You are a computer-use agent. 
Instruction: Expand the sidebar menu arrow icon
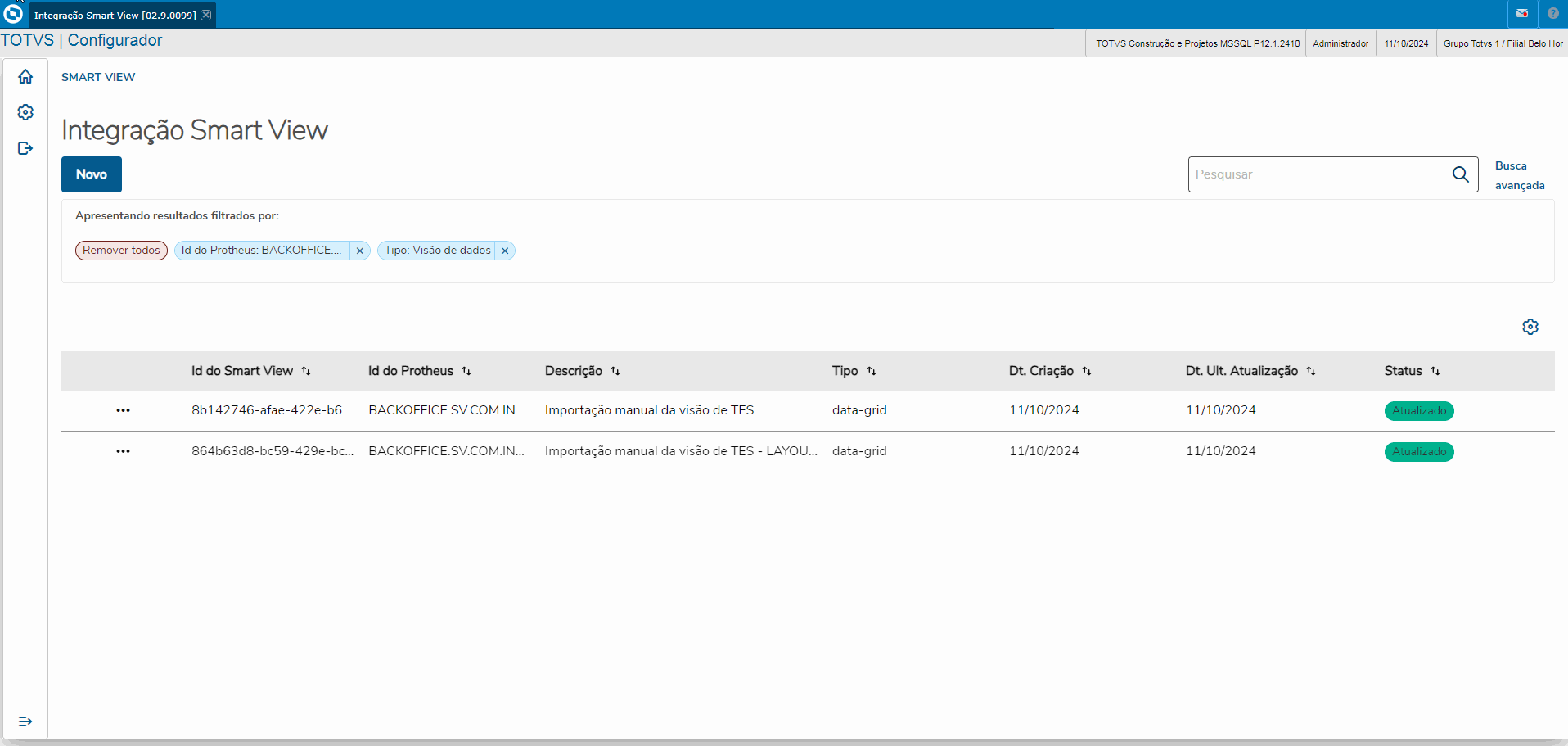25,721
